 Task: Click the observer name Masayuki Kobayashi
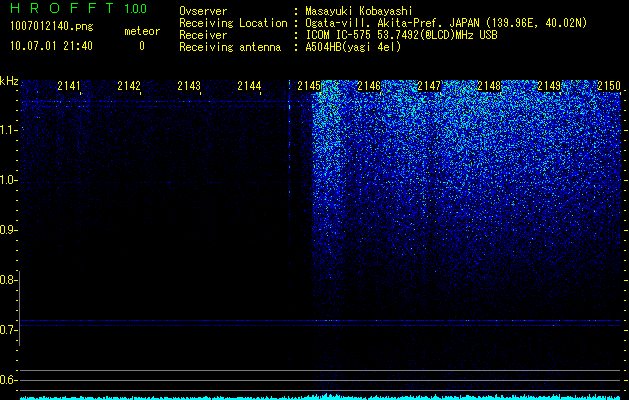tap(359, 11)
